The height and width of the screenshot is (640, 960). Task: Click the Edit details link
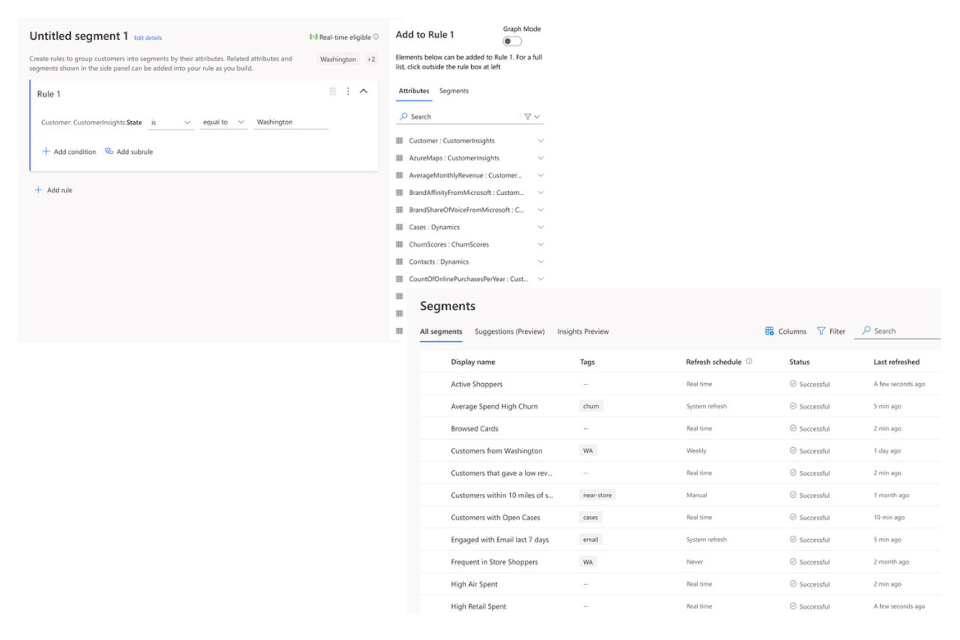148,38
